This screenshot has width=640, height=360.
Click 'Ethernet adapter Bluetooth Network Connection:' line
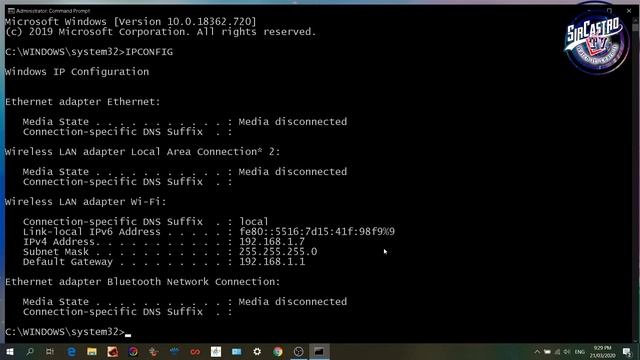click(143, 282)
